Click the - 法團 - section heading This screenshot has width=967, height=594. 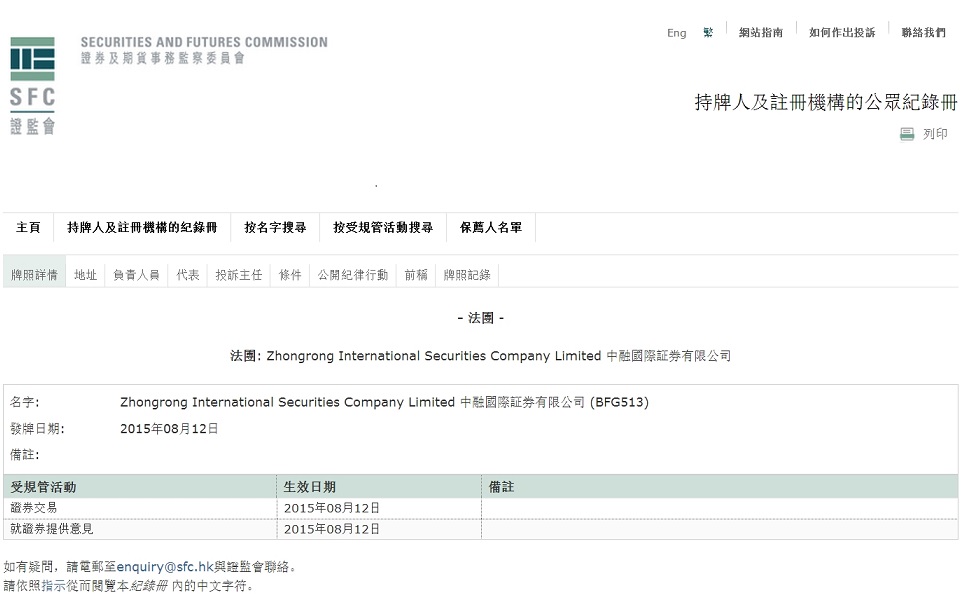481,318
